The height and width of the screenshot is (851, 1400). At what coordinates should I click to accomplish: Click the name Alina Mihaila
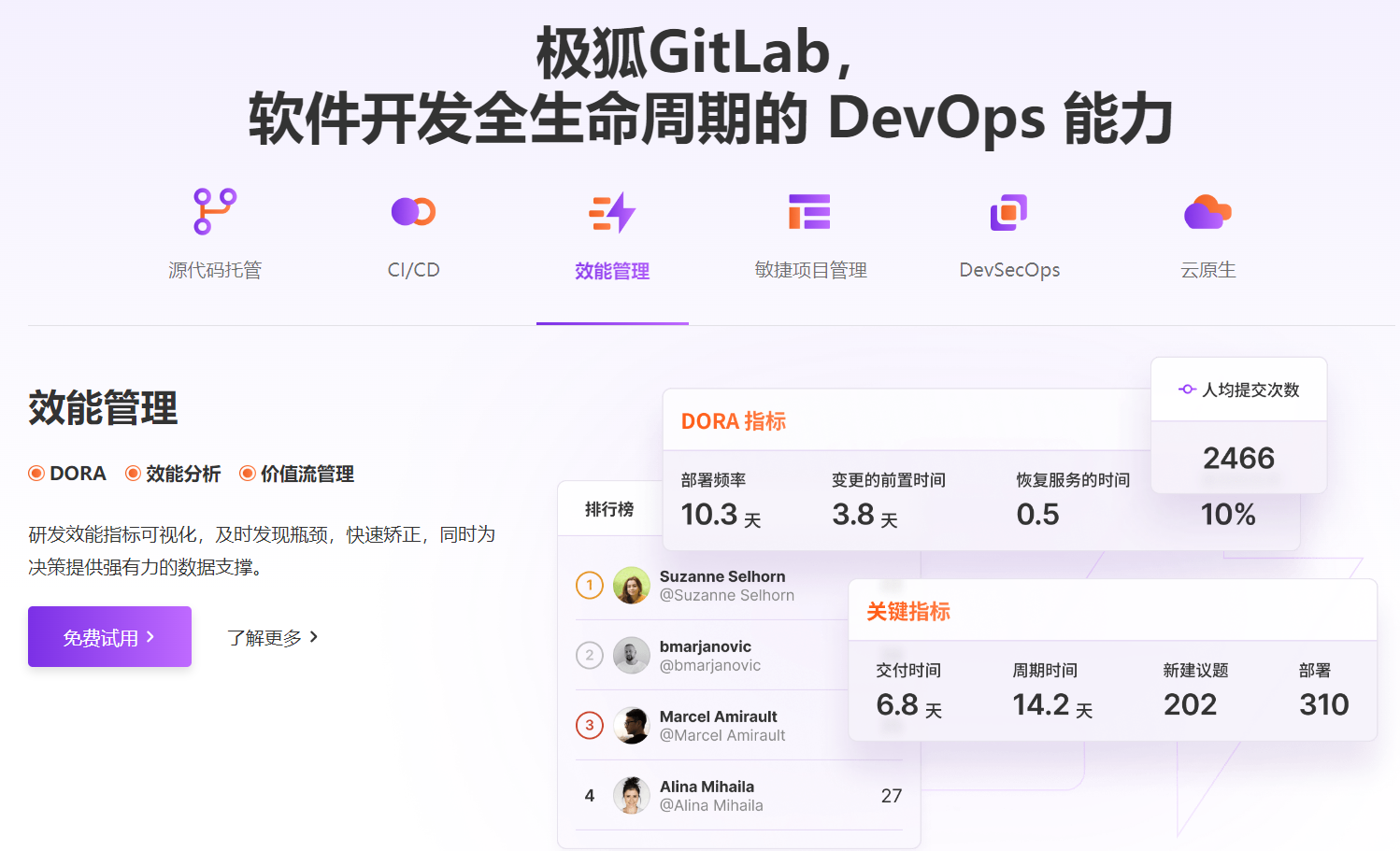click(707, 787)
